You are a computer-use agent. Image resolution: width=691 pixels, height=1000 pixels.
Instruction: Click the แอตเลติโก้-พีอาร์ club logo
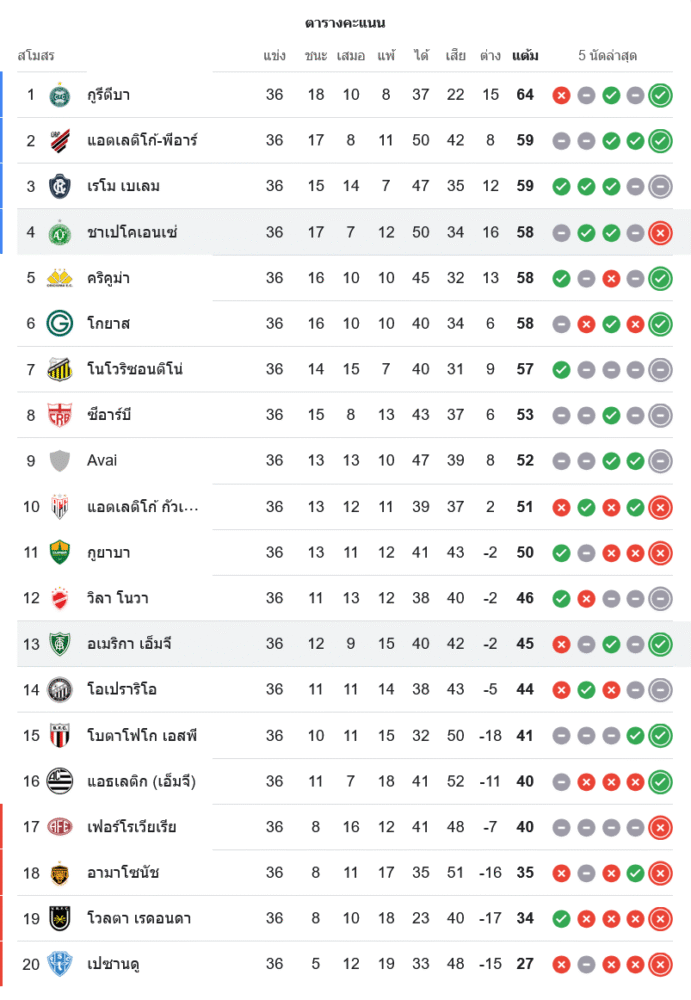[x=59, y=141]
